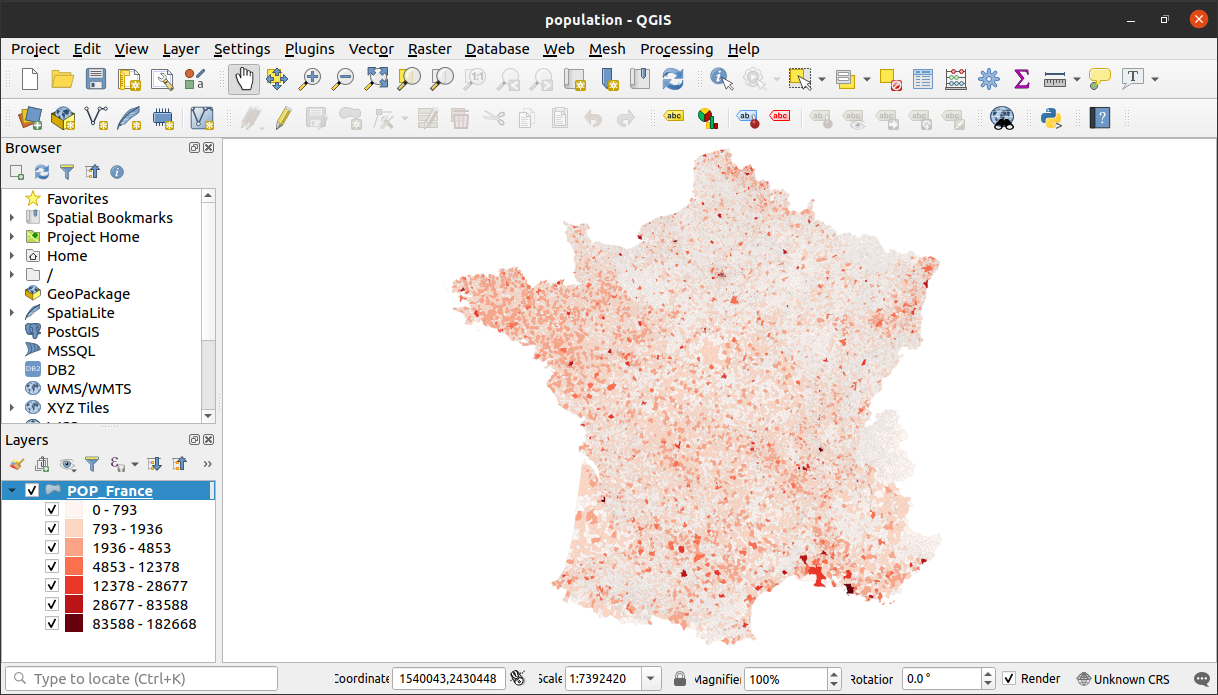This screenshot has height=695, width=1218.
Task: Open the attribute table icon
Action: coord(923,79)
